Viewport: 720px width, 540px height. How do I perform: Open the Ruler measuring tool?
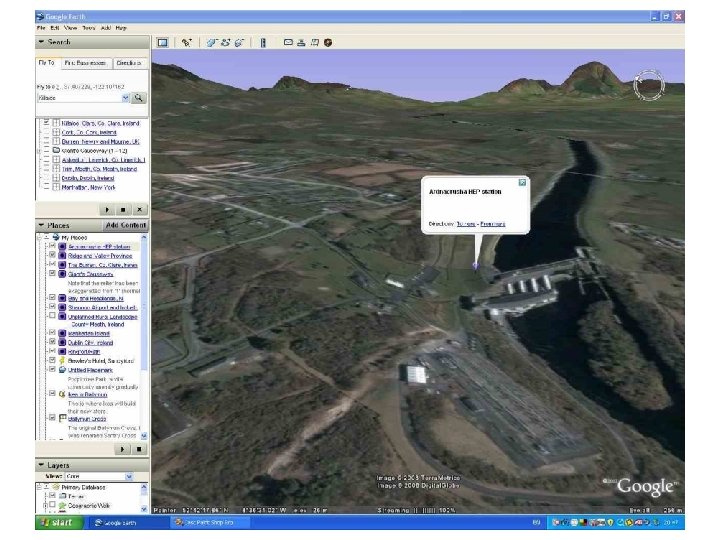[x=263, y=43]
